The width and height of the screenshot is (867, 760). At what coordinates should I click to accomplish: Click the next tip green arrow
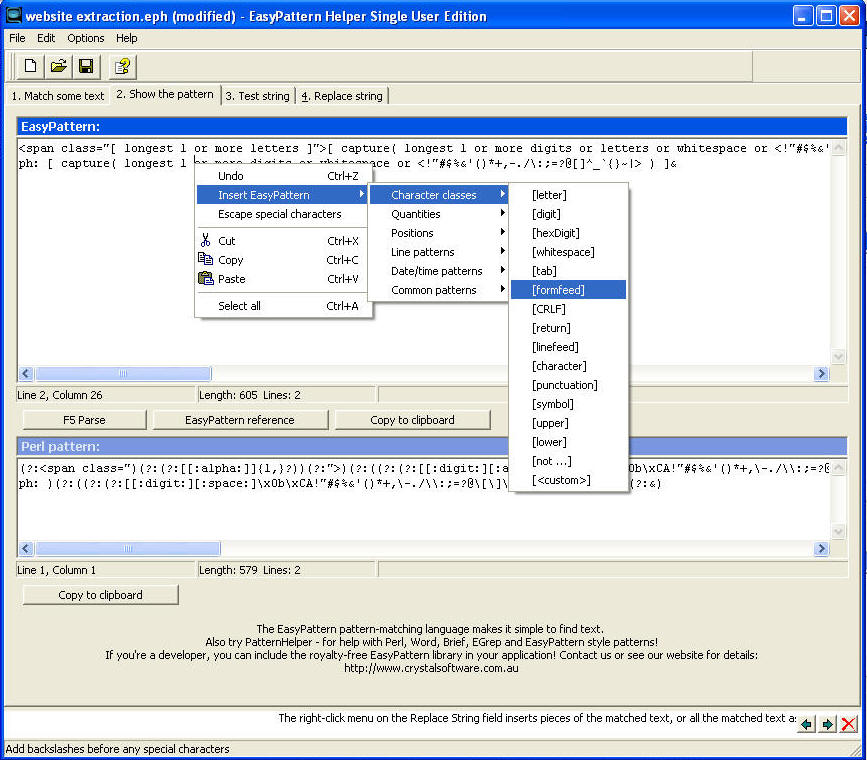tap(827, 723)
